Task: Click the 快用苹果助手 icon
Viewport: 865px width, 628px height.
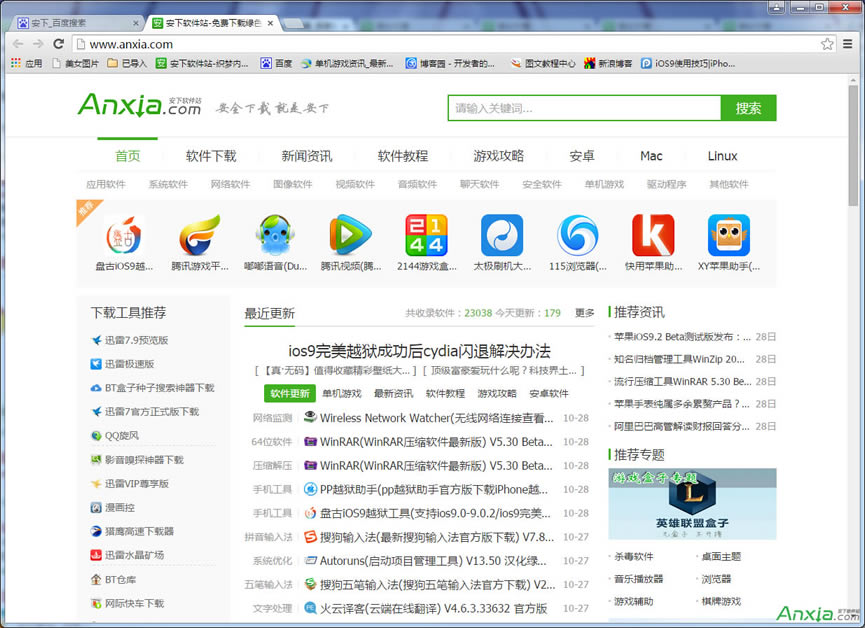Action: (x=653, y=237)
